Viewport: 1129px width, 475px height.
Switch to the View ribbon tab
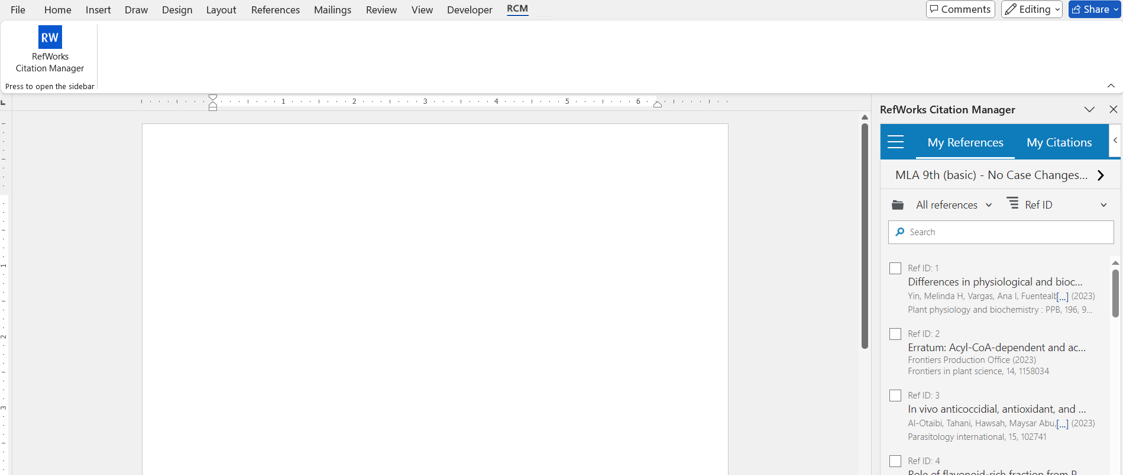point(422,10)
